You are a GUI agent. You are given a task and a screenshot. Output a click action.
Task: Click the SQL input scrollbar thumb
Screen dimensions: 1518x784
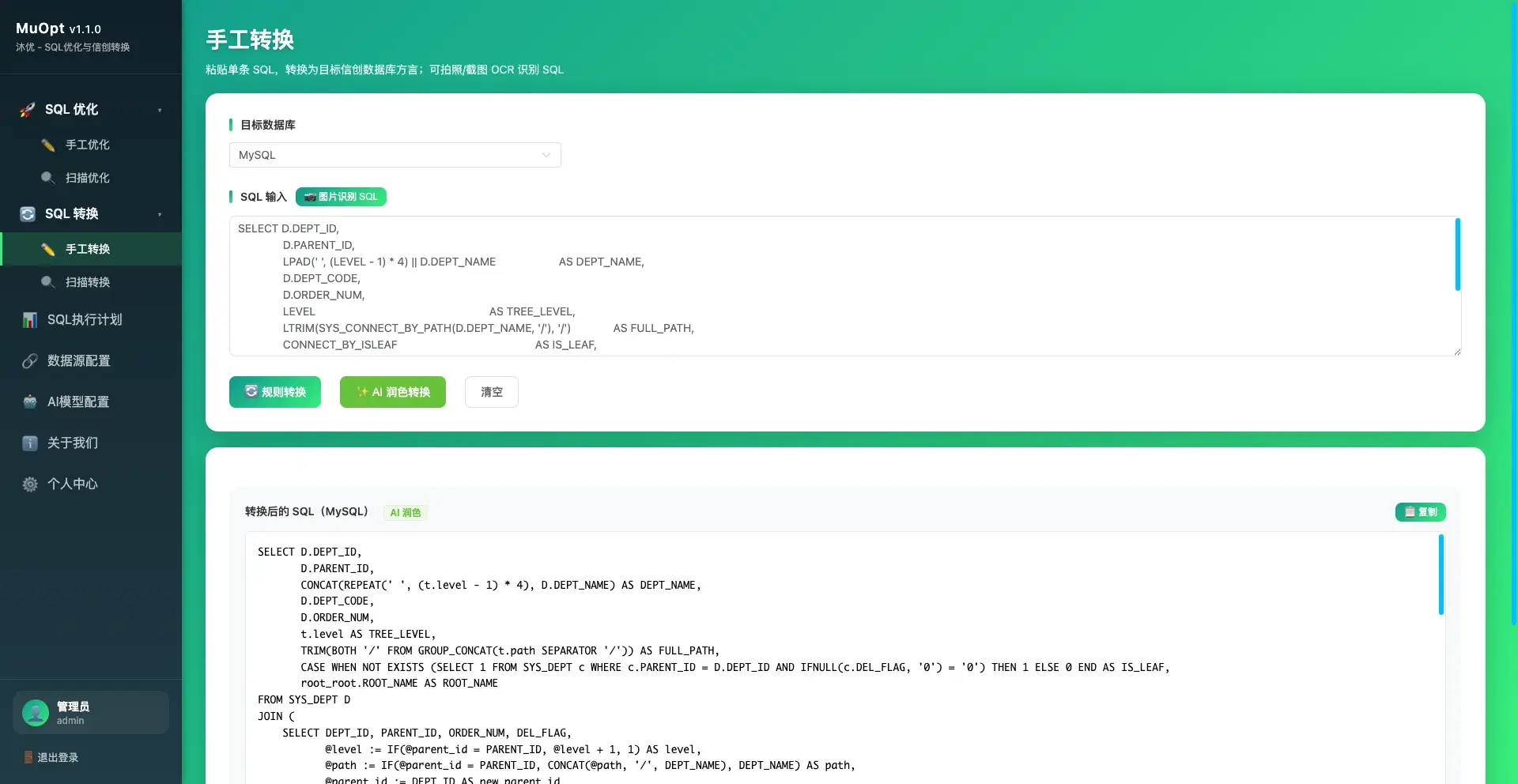click(1457, 254)
